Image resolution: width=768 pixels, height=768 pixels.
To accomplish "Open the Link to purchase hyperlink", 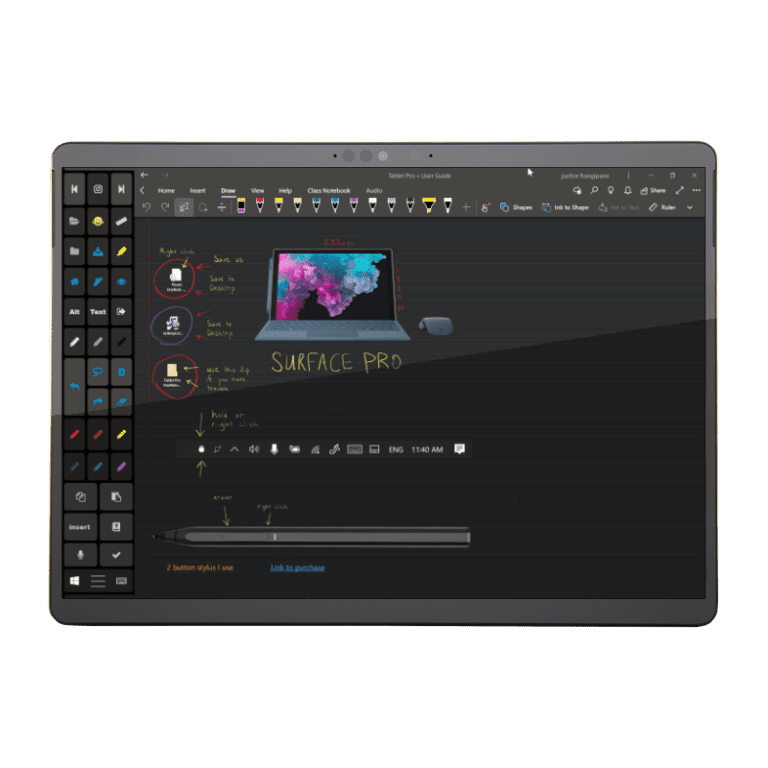I will (x=297, y=568).
